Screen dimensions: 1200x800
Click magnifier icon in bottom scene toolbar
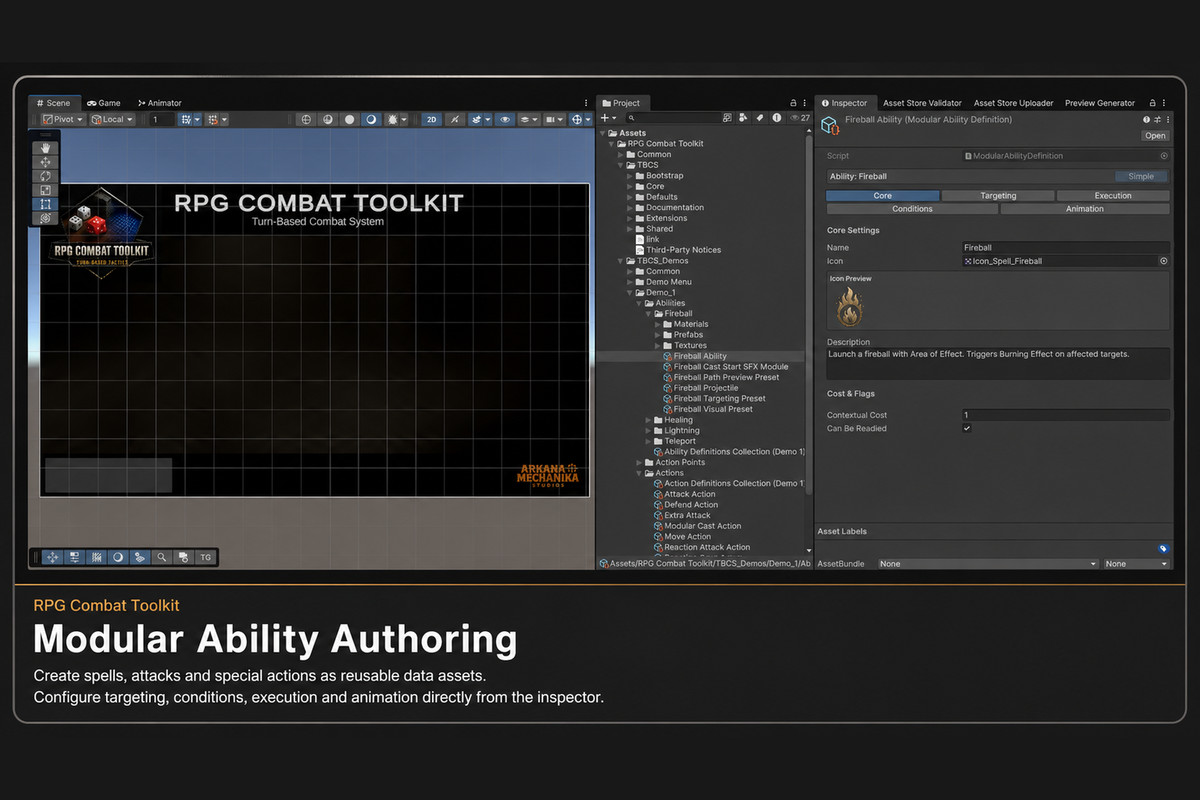point(161,557)
